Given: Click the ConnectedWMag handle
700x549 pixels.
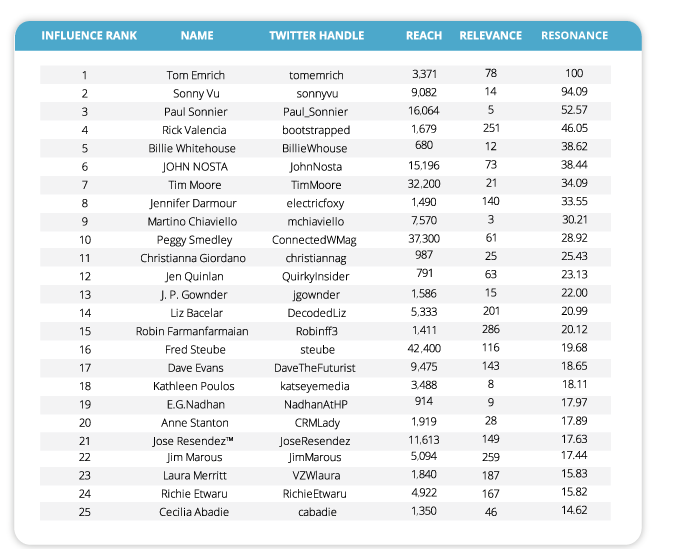Looking at the screenshot, I should [316, 240].
